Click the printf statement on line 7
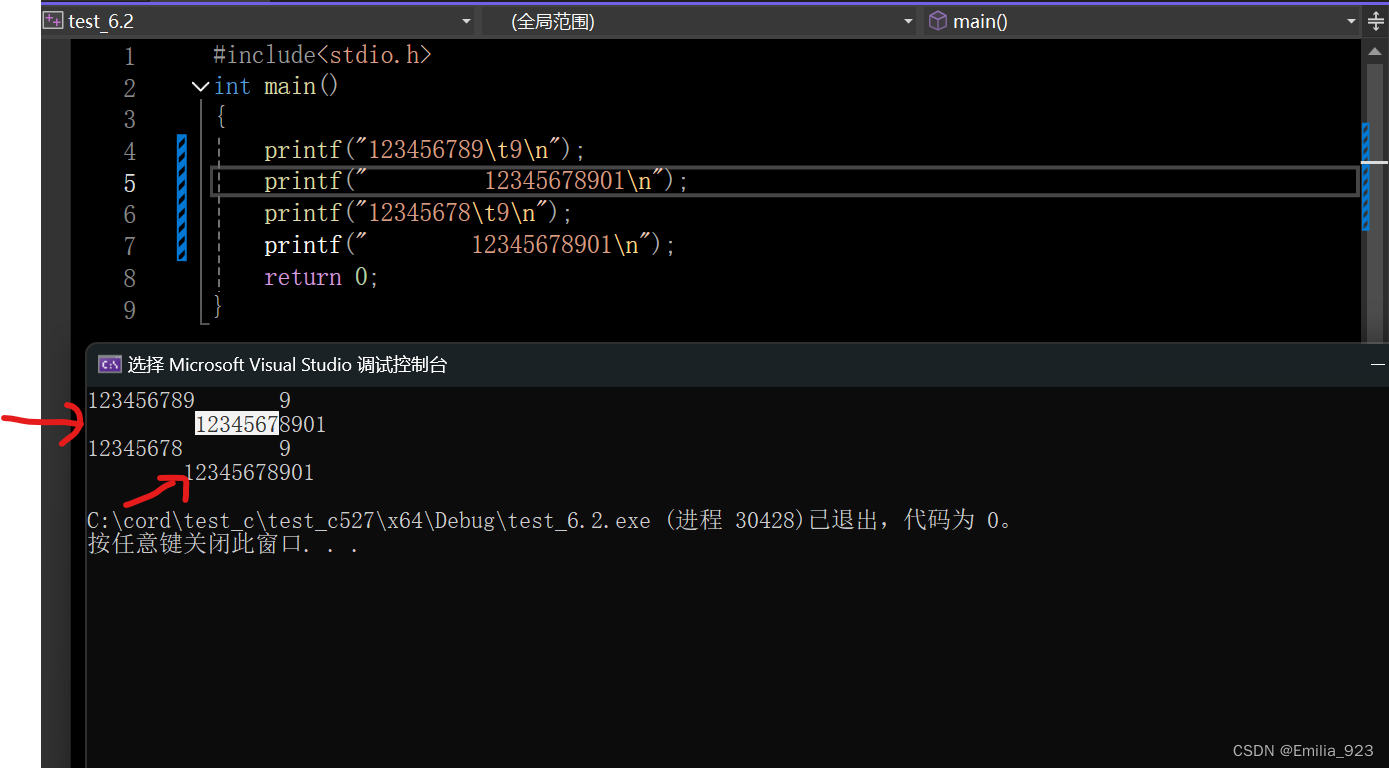This screenshot has height=768, width=1389. [470, 245]
